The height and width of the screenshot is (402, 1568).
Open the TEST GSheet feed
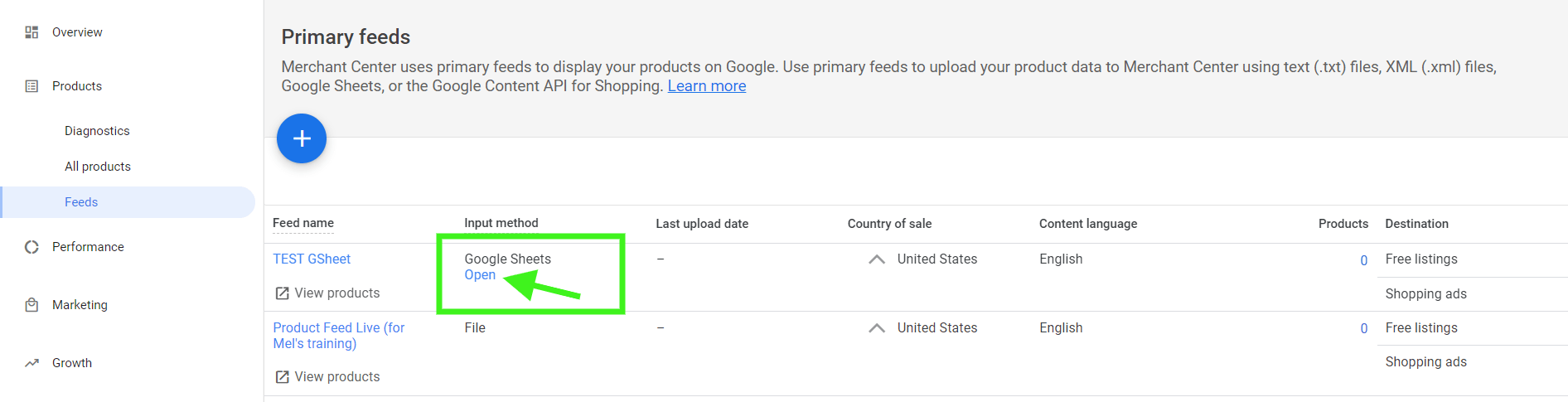click(x=312, y=259)
